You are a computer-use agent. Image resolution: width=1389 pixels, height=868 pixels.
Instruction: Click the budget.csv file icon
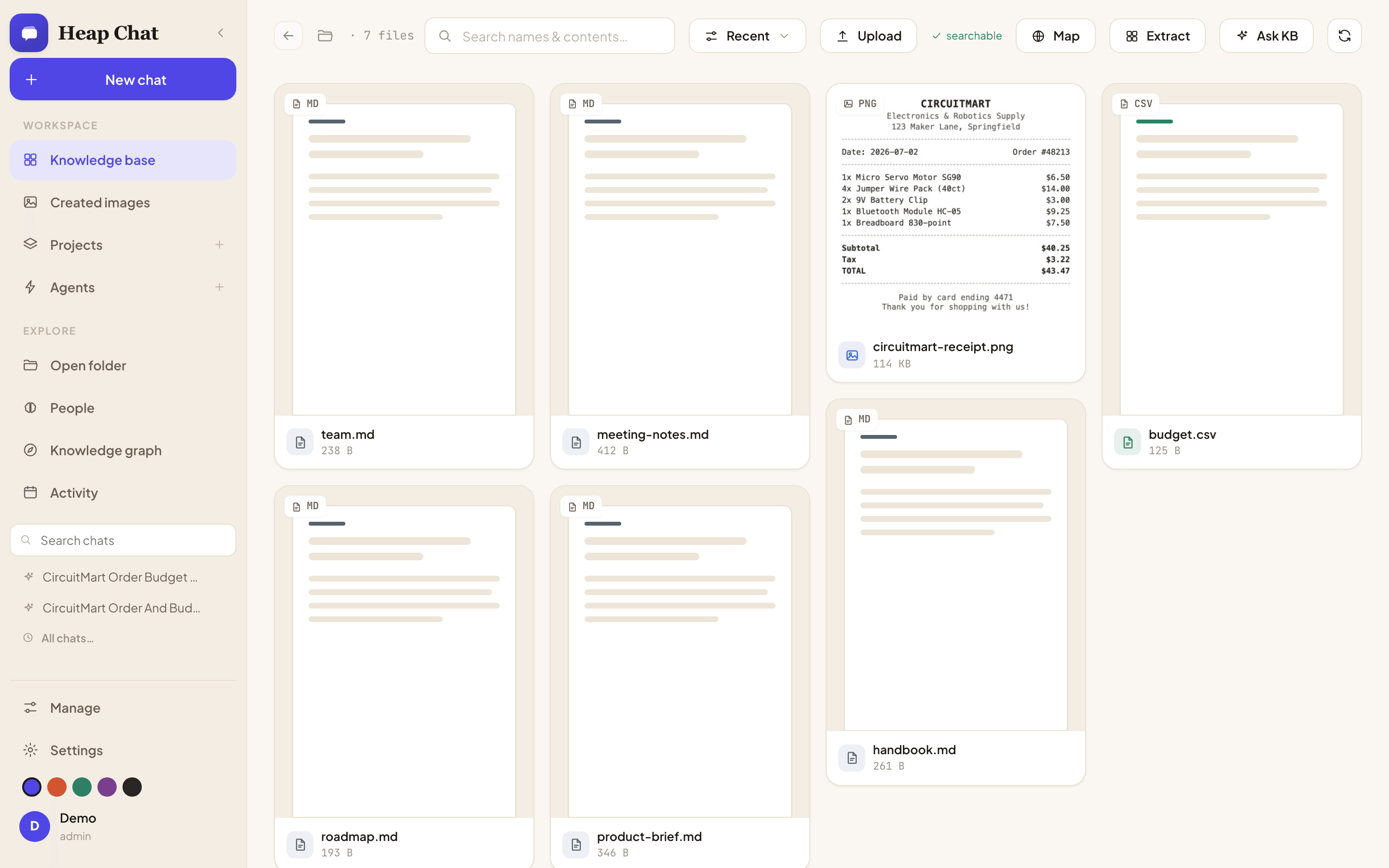coord(1127,442)
